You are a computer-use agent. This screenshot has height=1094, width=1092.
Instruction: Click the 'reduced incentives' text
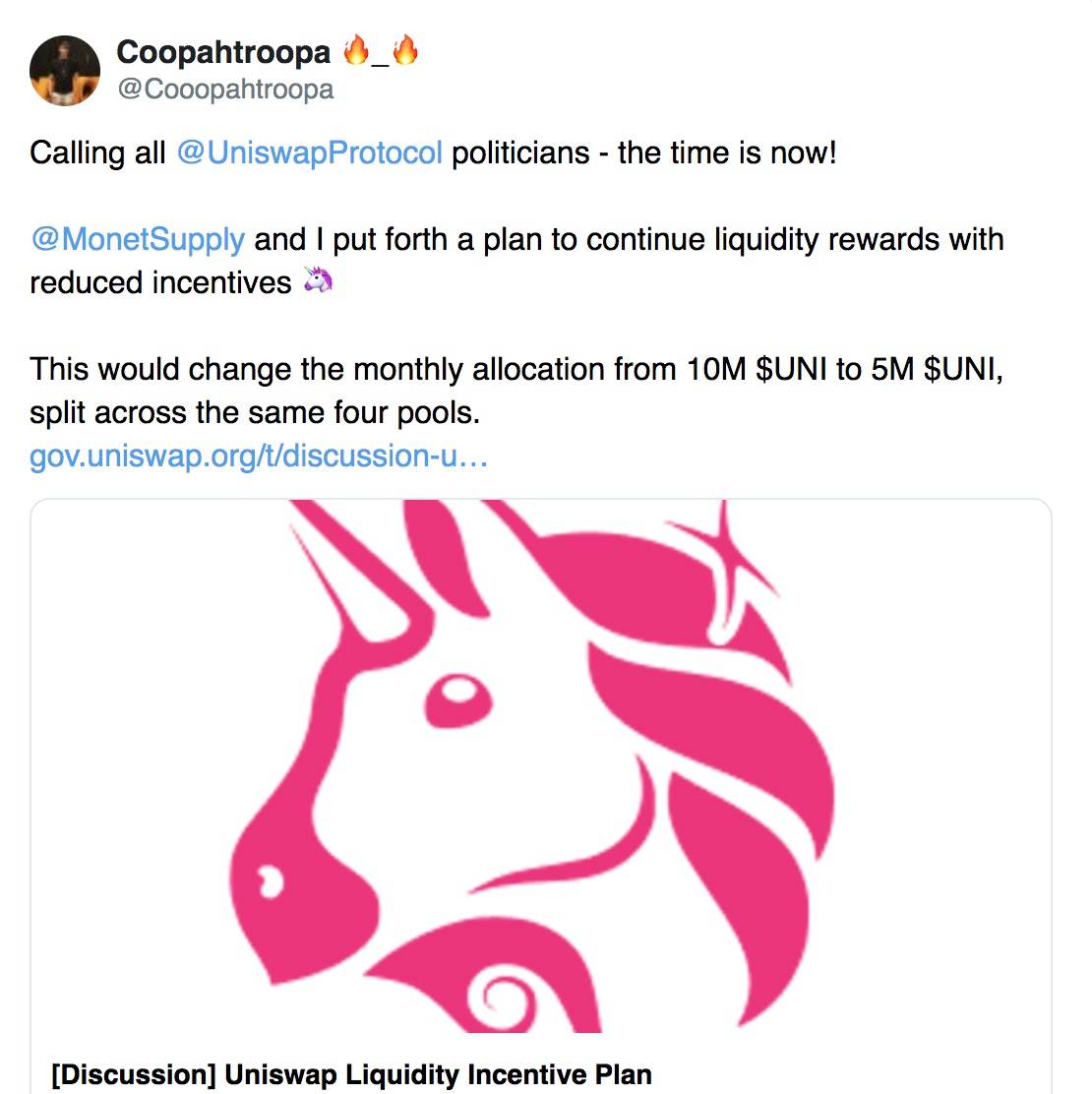(x=160, y=282)
